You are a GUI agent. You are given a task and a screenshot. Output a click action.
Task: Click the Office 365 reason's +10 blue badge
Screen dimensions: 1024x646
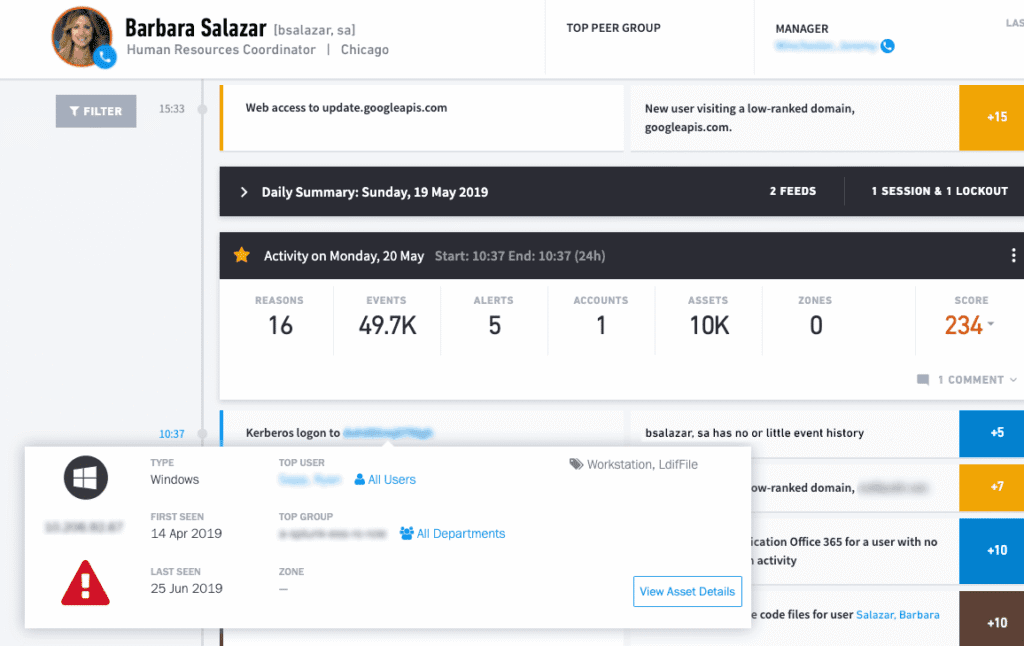pyautogui.click(x=991, y=551)
